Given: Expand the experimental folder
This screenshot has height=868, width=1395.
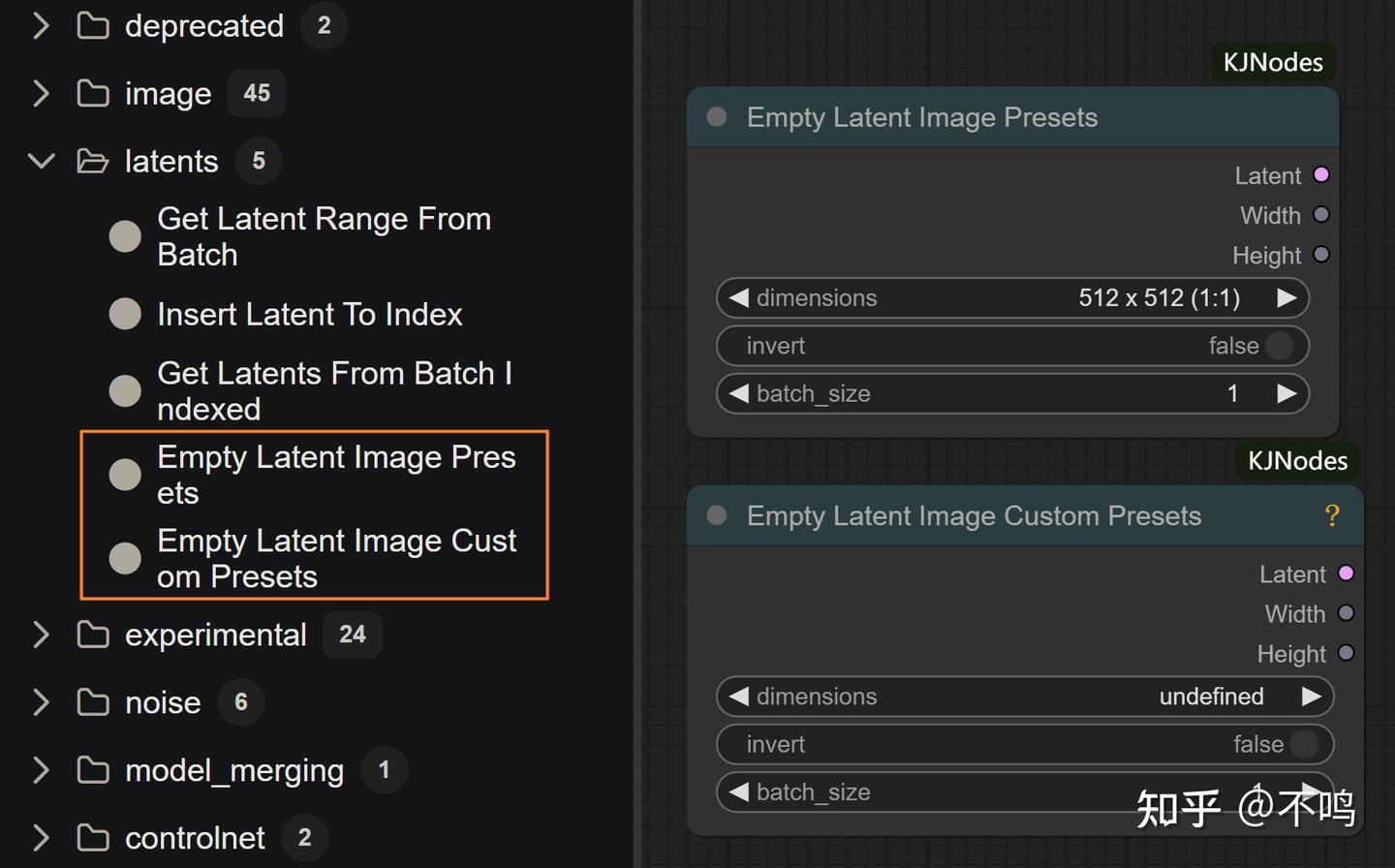Looking at the screenshot, I should click(41, 635).
